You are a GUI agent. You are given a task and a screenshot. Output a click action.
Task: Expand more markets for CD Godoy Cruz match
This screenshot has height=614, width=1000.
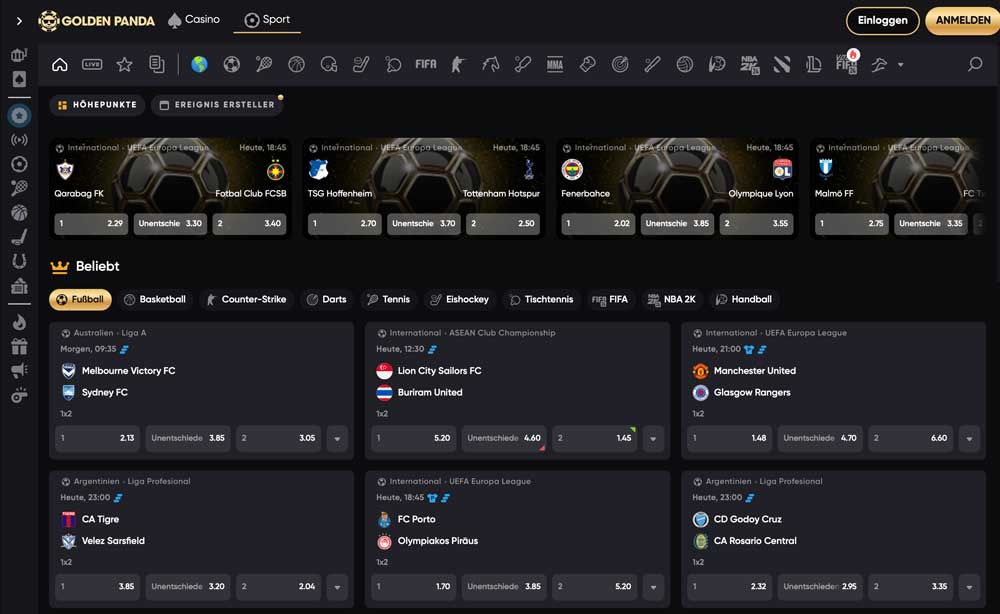pos(969,587)
